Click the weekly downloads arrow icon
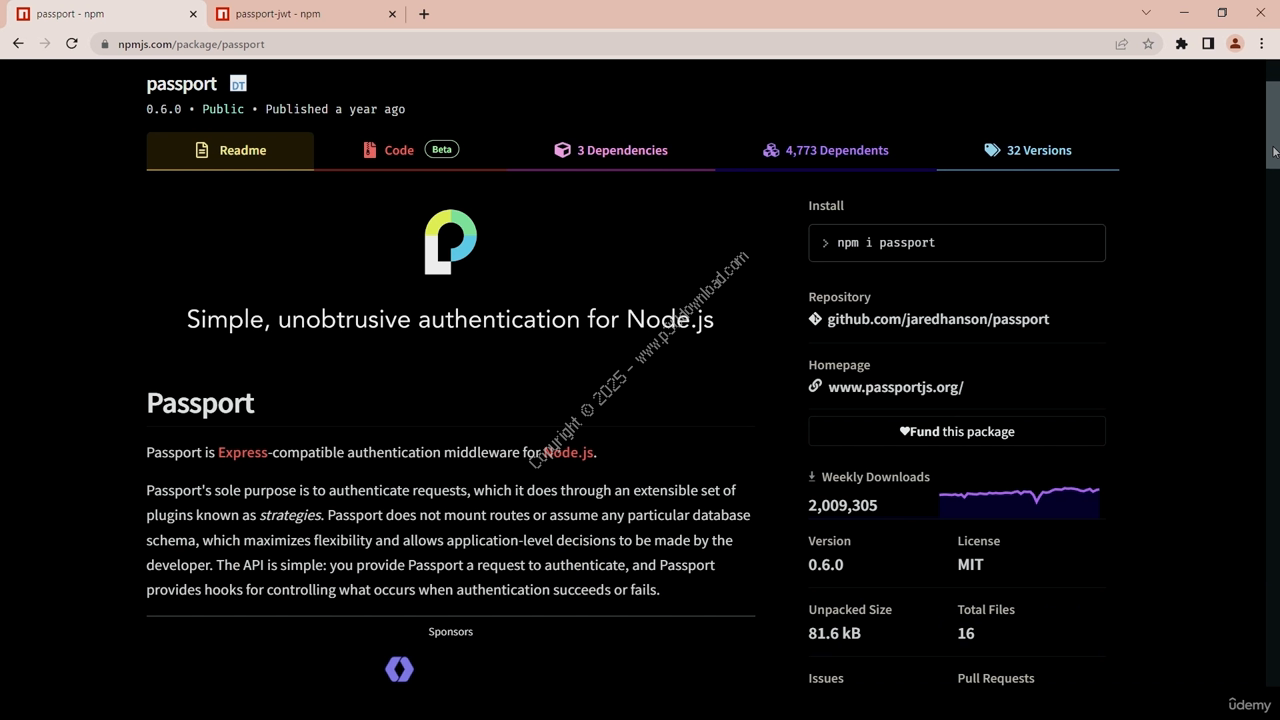Screen dimensions: 1280x720 click(812, 477)
